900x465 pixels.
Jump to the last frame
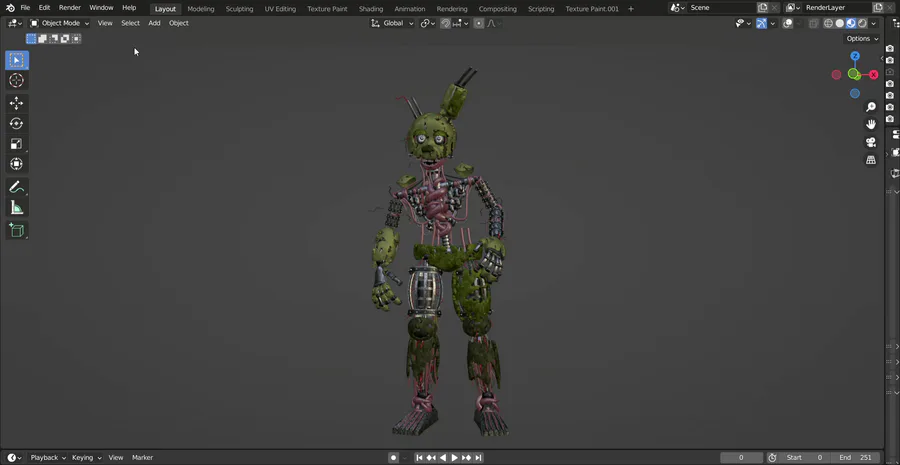(x=478, y=458)
